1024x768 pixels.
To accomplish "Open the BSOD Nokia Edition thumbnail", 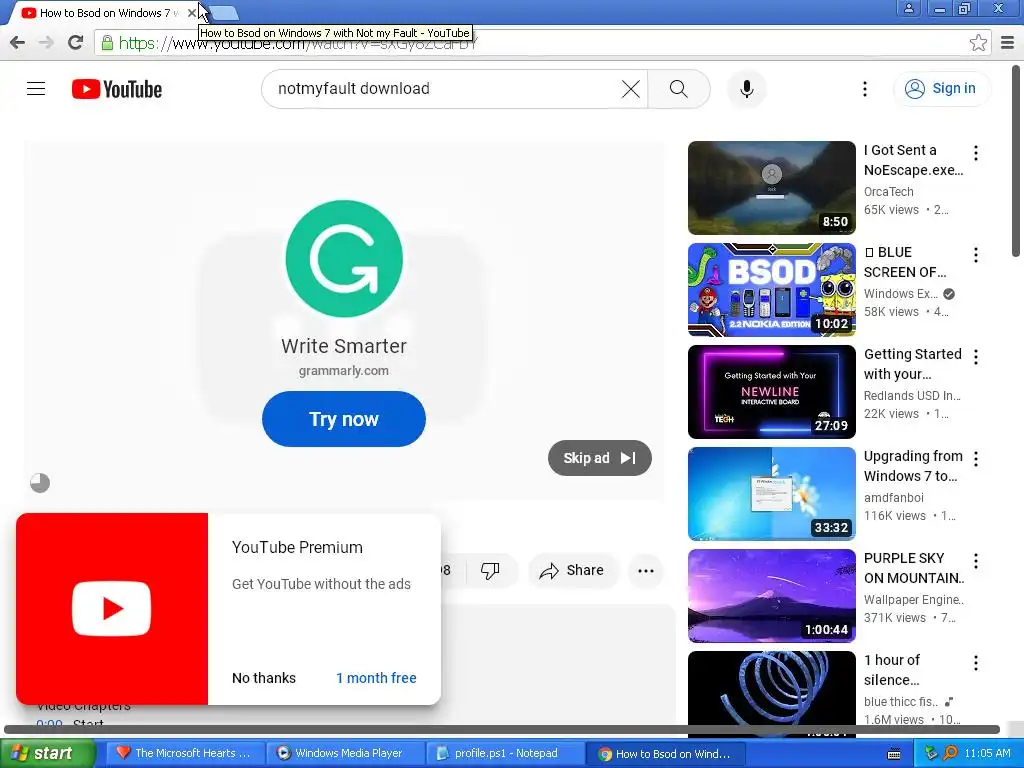I will point(771,290).
